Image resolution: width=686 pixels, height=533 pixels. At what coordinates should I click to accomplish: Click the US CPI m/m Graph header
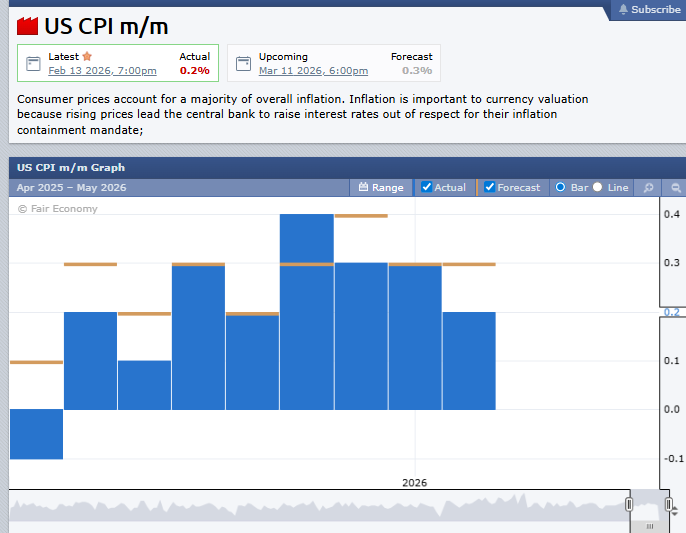click(71, 168)
